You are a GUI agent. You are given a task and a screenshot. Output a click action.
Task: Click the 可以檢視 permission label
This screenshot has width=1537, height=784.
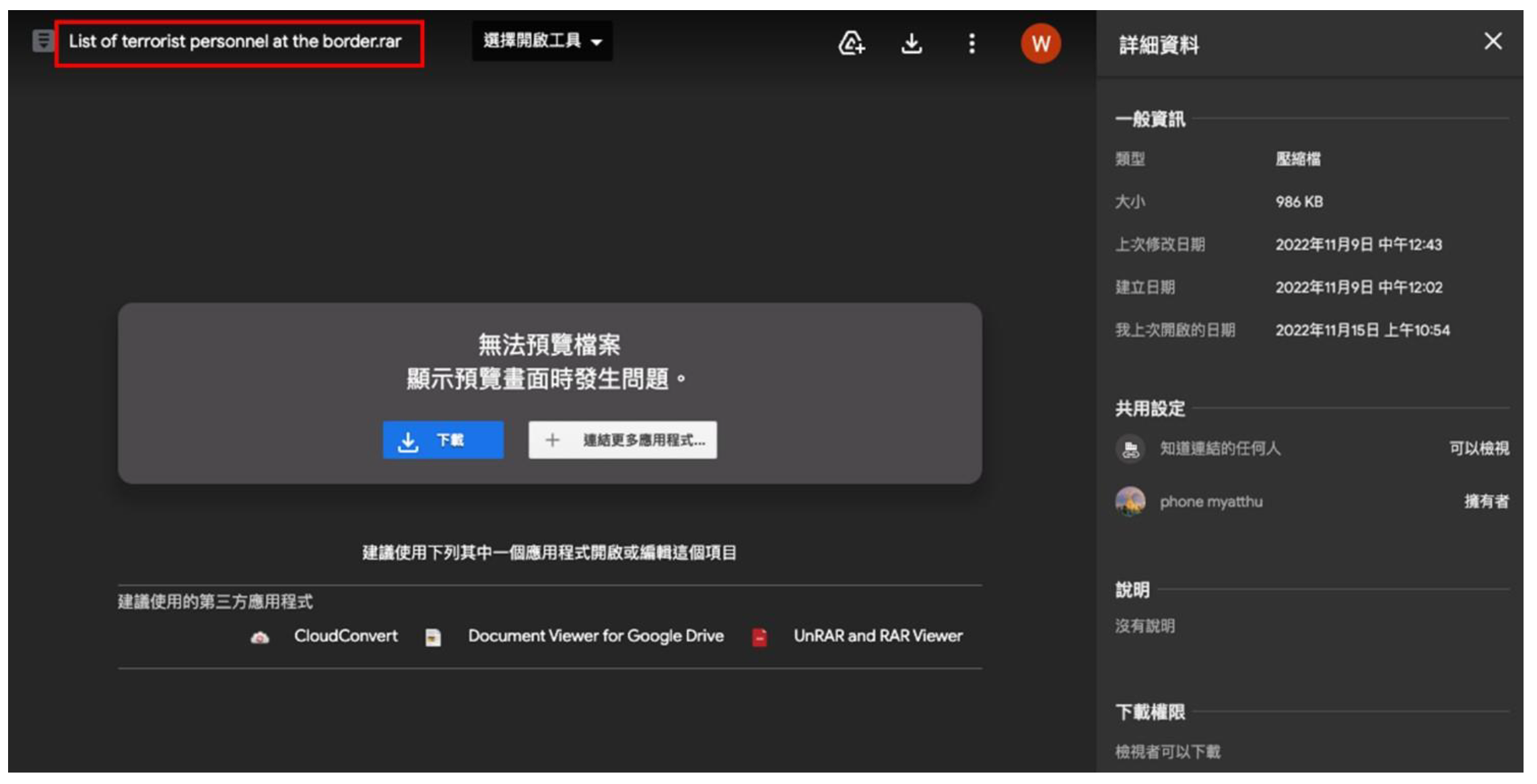[1478, 448]
